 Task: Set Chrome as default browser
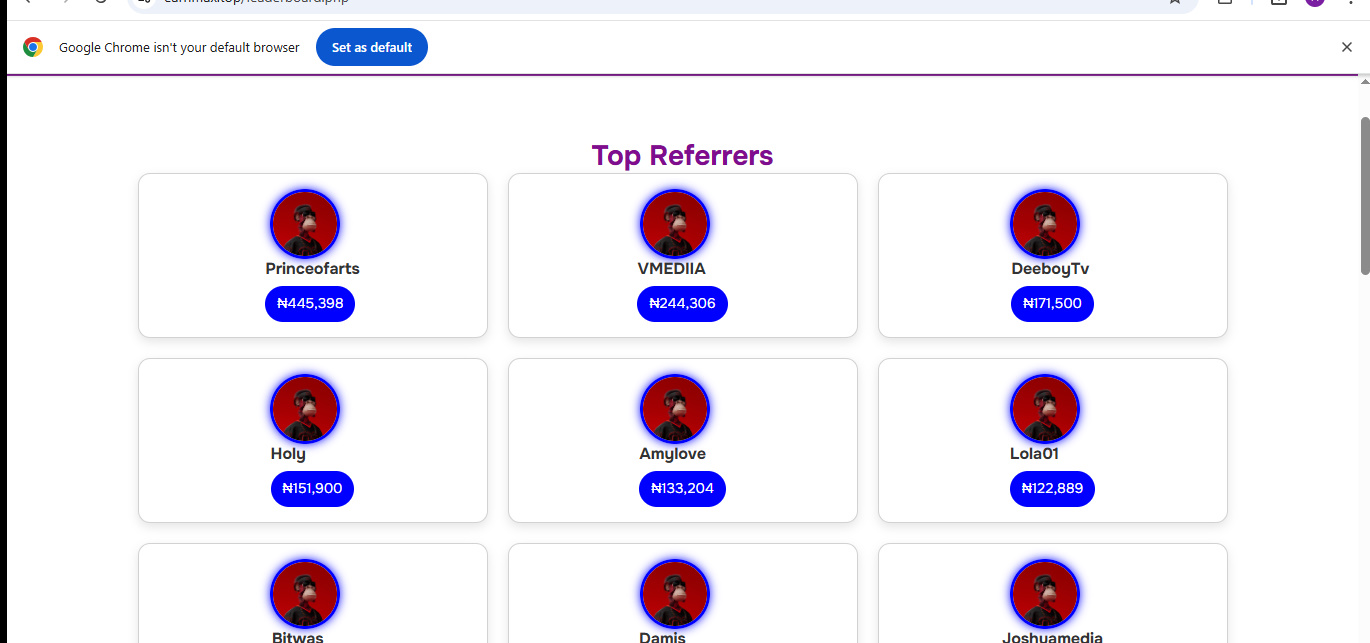click(x=372, y=47)
